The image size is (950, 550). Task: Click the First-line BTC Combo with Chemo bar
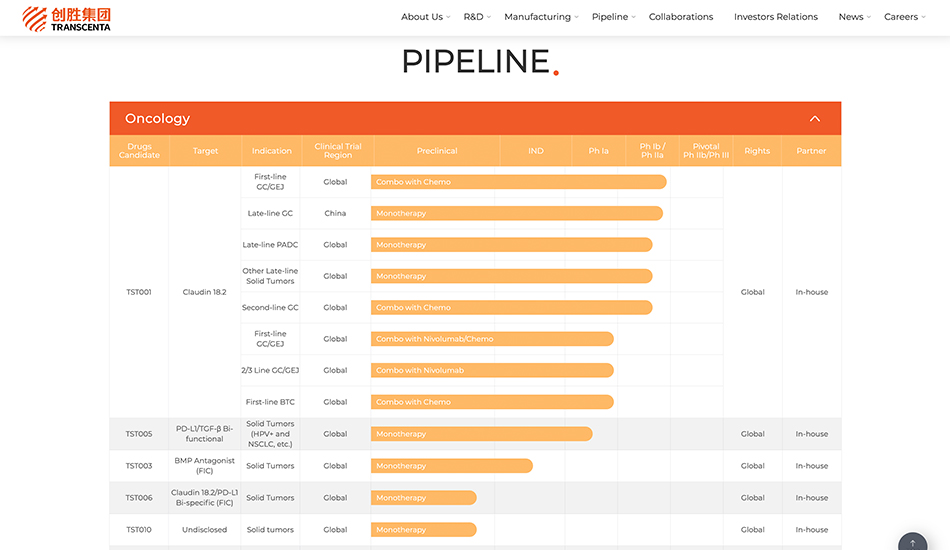tap(492, 402)
